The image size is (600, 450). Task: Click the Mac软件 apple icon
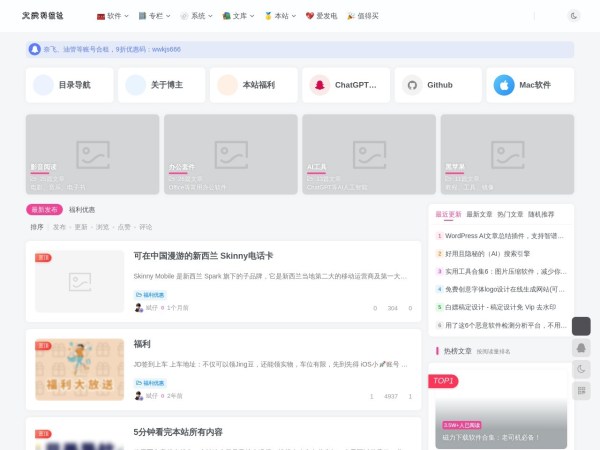(x=504, y=85)
